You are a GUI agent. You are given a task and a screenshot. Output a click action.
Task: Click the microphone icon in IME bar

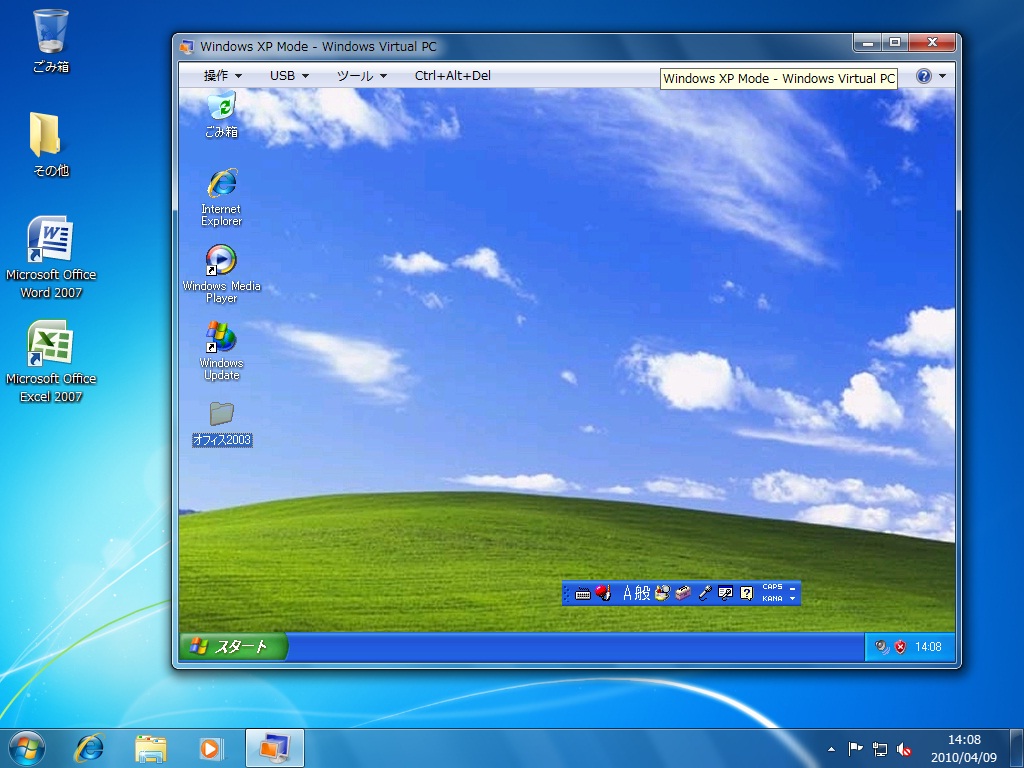tap(705, 593)
